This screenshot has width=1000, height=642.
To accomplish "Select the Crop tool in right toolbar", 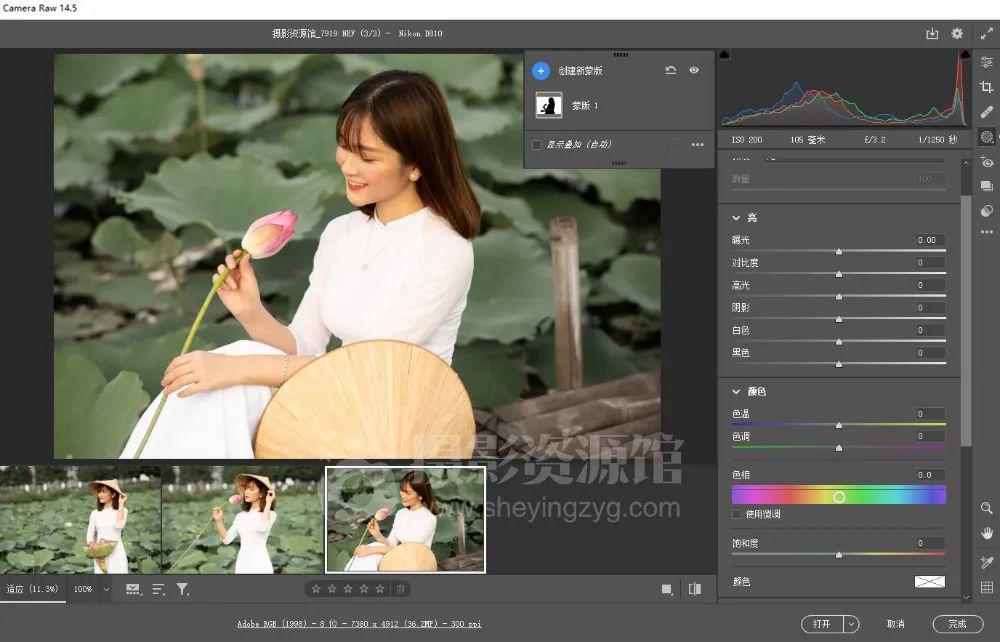I will (987, 87).
